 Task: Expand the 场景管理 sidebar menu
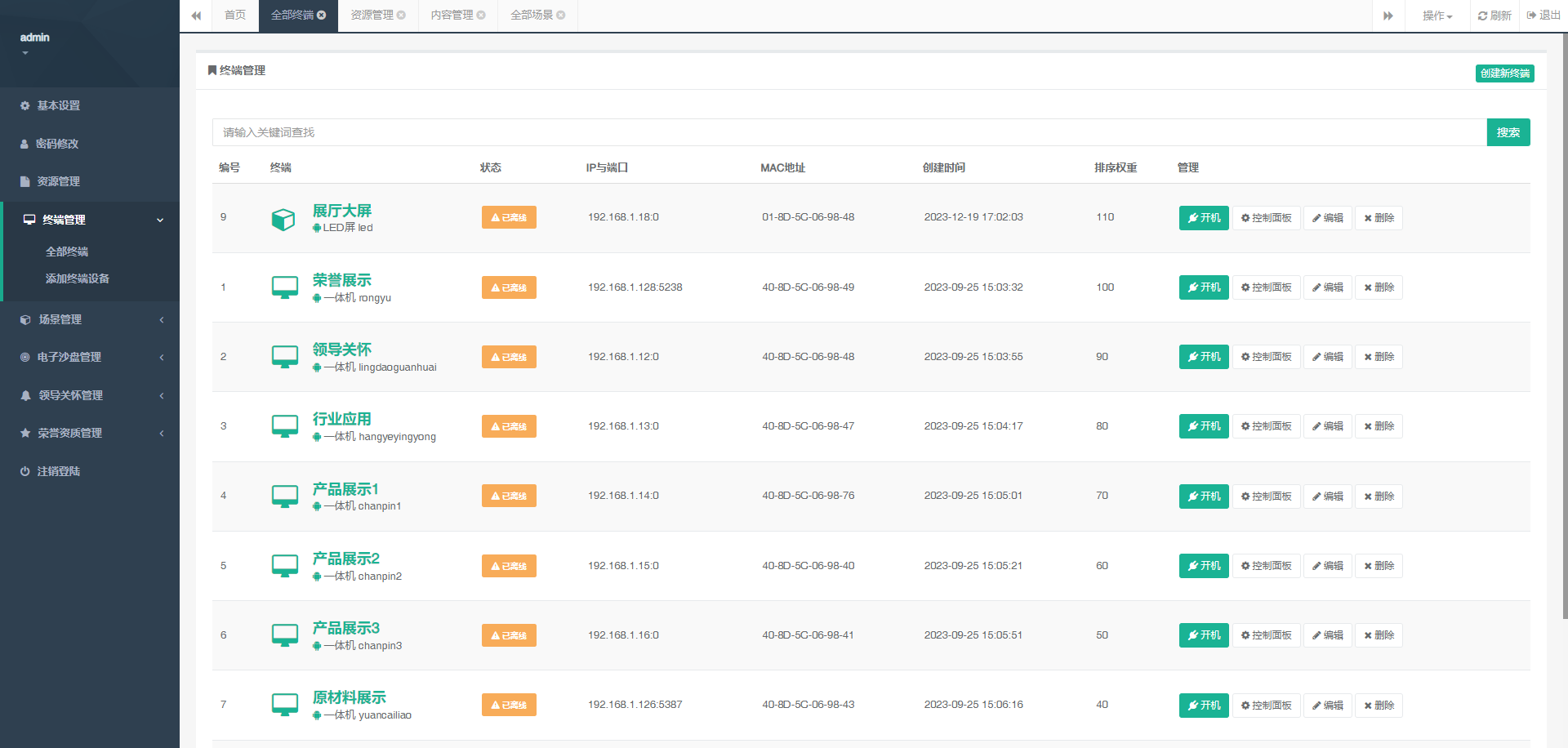tap(90, 319)
